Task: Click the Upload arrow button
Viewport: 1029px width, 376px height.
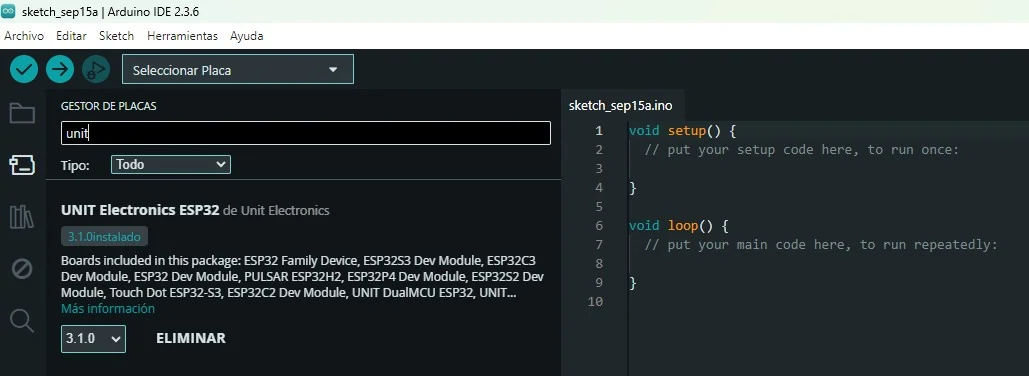Action: point(60,69)
